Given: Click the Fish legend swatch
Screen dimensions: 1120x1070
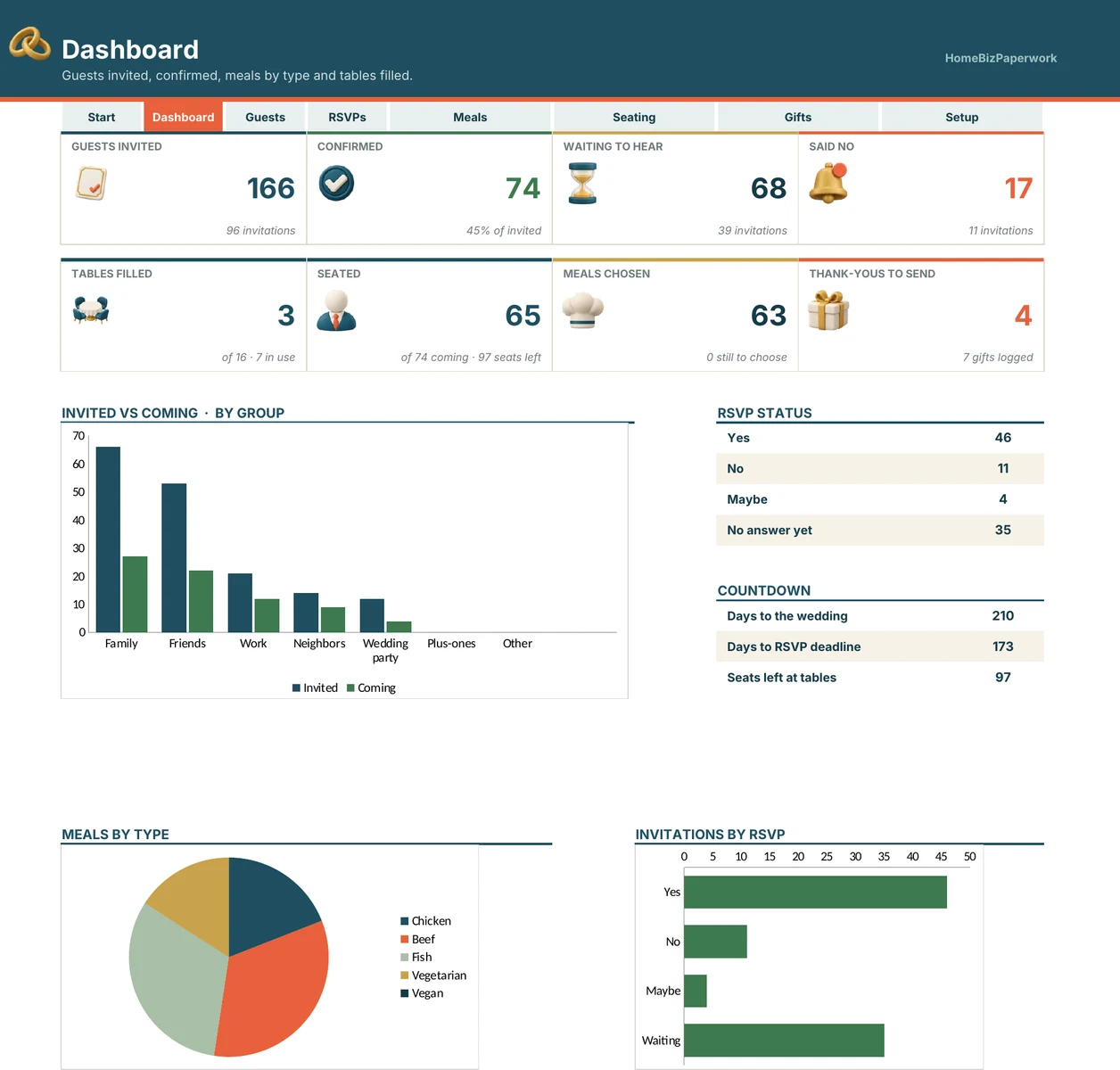Looking at the screenshot, I should click(x=404, y=957).
